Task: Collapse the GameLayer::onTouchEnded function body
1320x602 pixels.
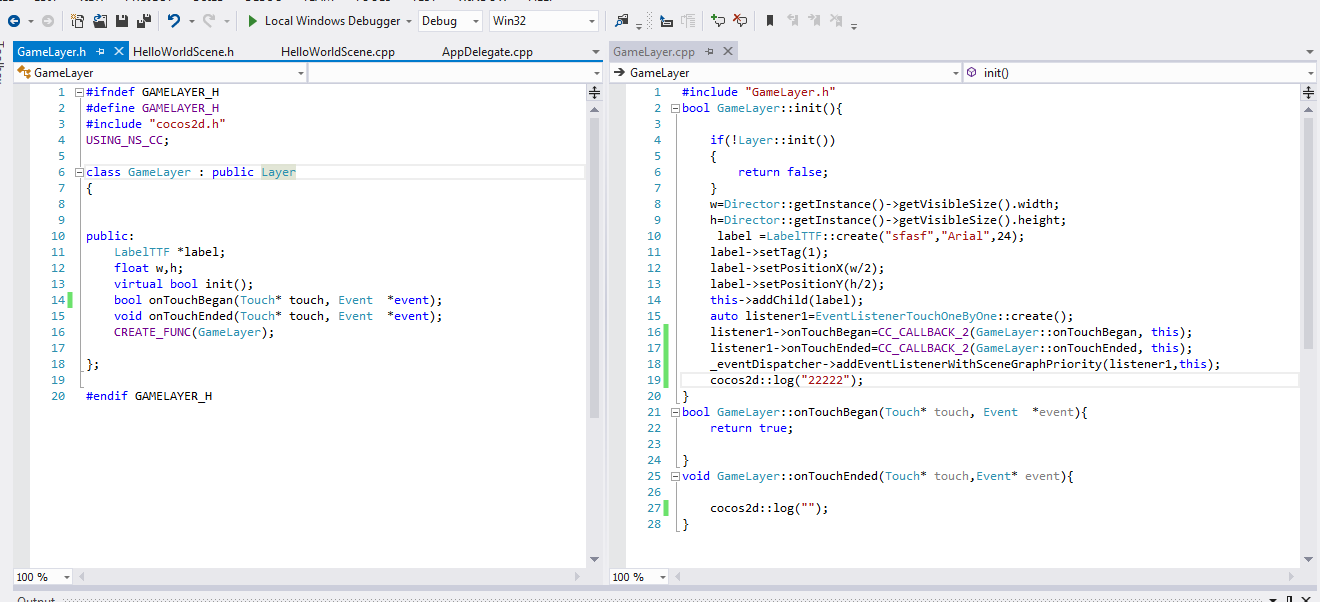Action: 675,476
